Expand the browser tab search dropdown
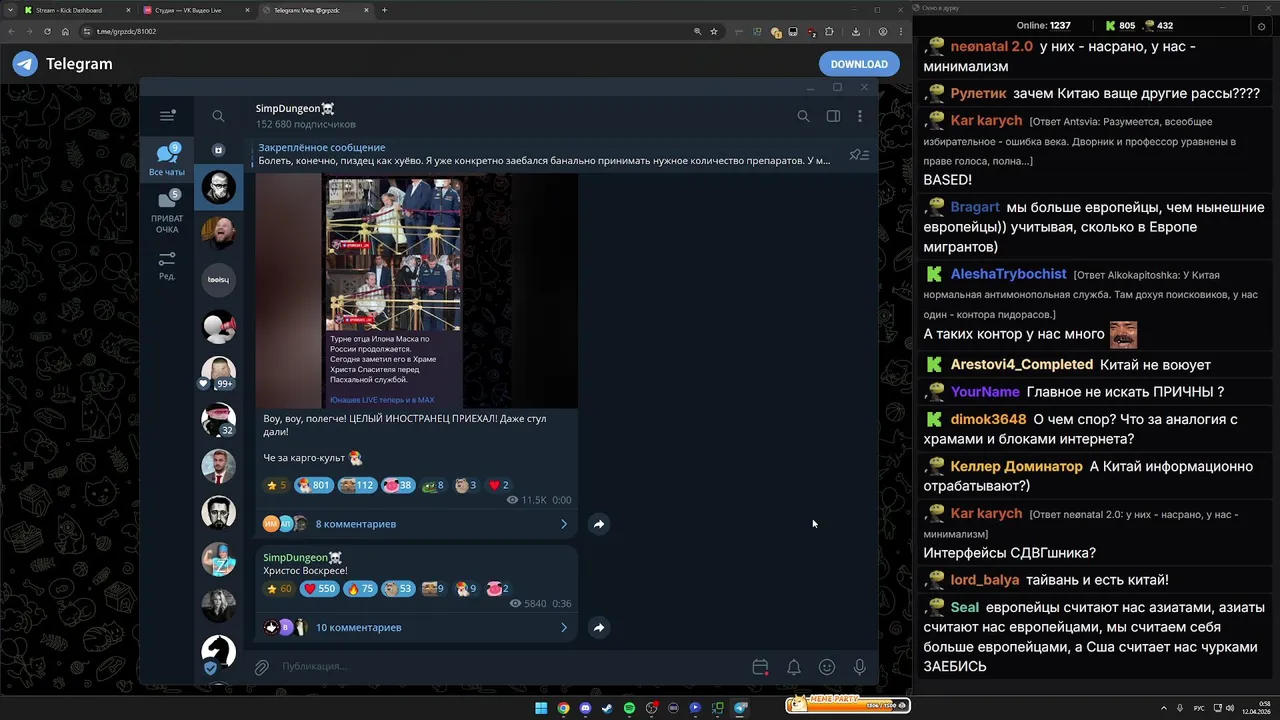Viewport: 1280px width, 720px height. [x=9, y=10]
